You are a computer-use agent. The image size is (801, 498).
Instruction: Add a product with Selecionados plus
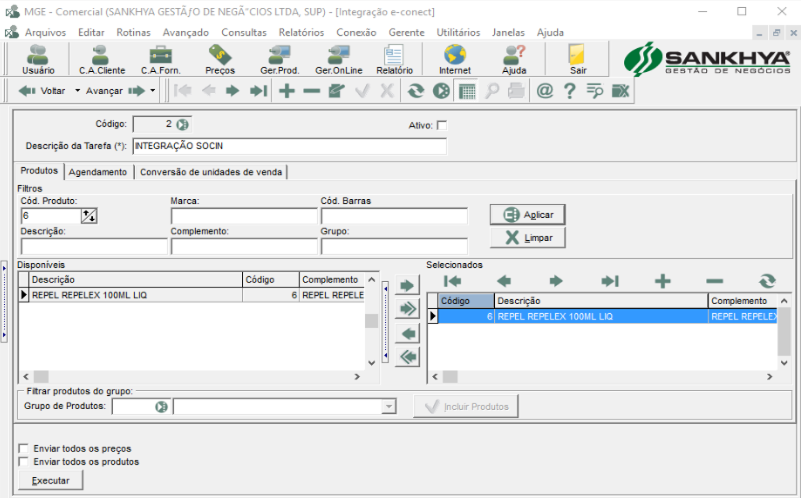coord(663,281)
